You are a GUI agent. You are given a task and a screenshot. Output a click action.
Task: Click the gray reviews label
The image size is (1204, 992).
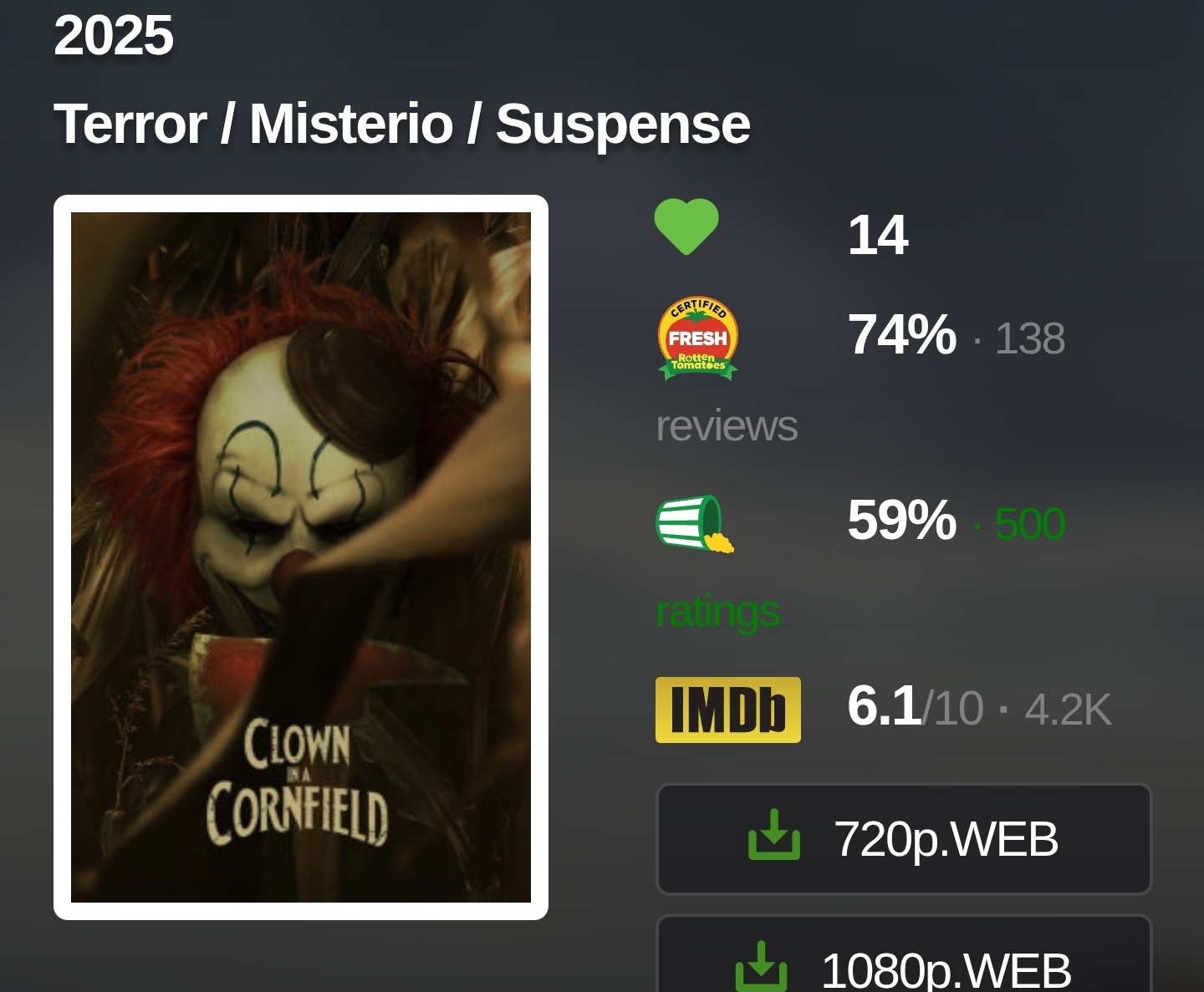(727, 426)
